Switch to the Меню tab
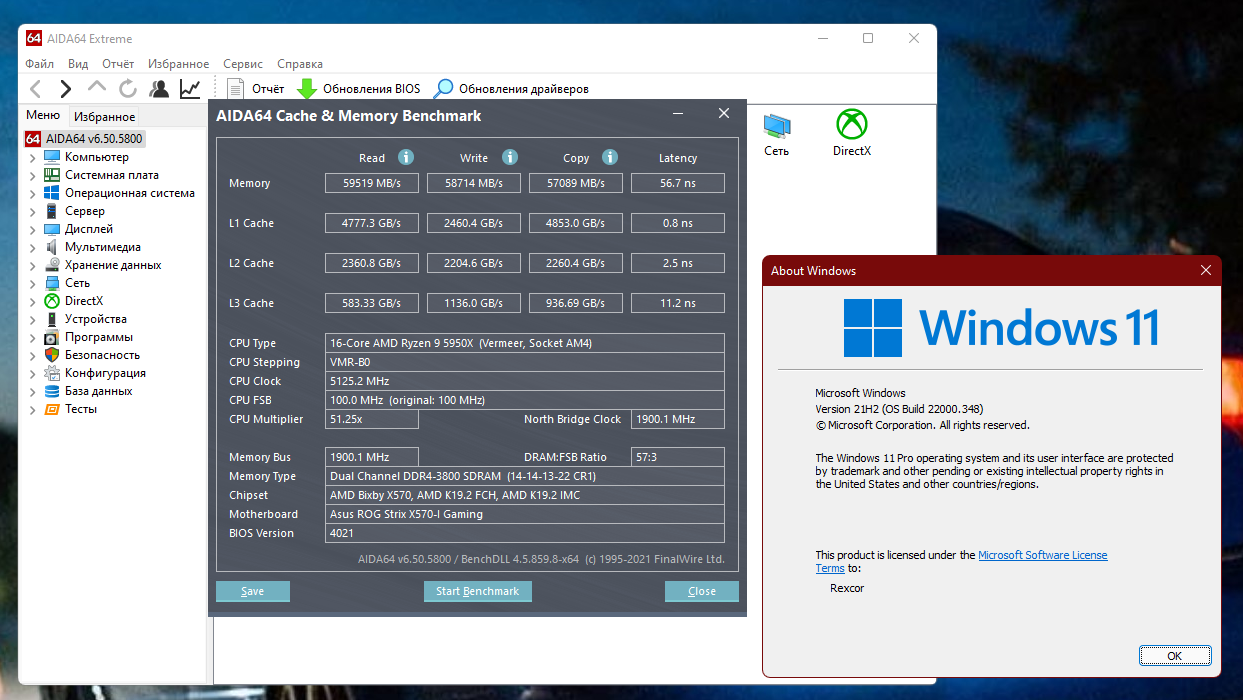The image size is (1243, 700). click(43, 115)
